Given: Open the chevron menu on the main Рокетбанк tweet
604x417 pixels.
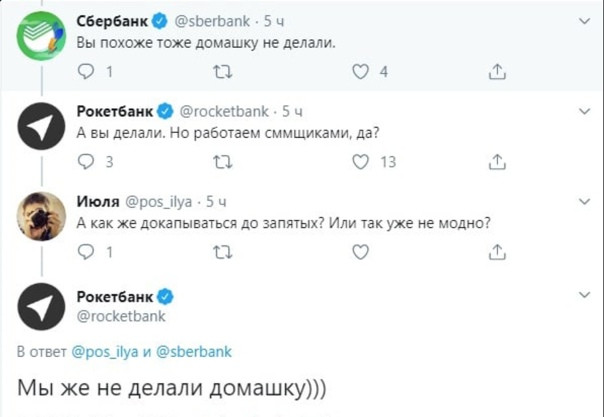Looking at the screenshot, I should pyautogui.click(x=585, y=296).
